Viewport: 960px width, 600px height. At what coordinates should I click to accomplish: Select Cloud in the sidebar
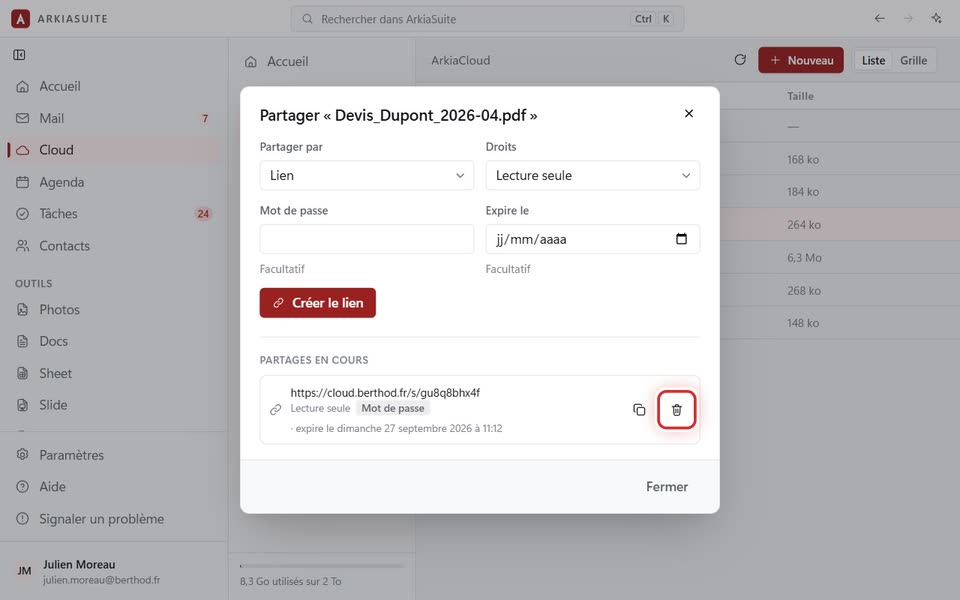[114, 150]
